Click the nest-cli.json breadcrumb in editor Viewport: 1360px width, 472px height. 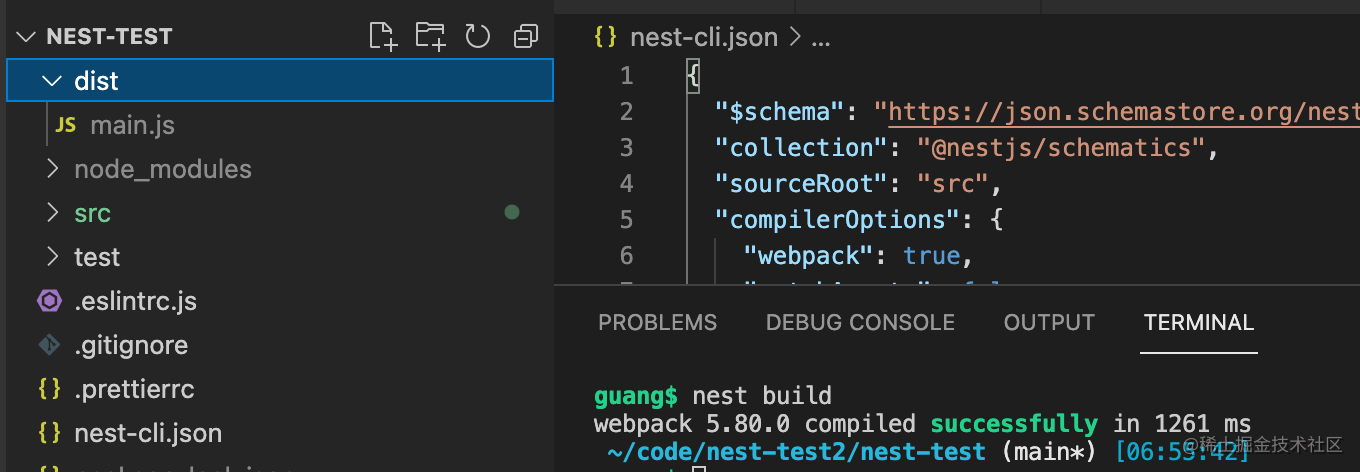(703, 38)
